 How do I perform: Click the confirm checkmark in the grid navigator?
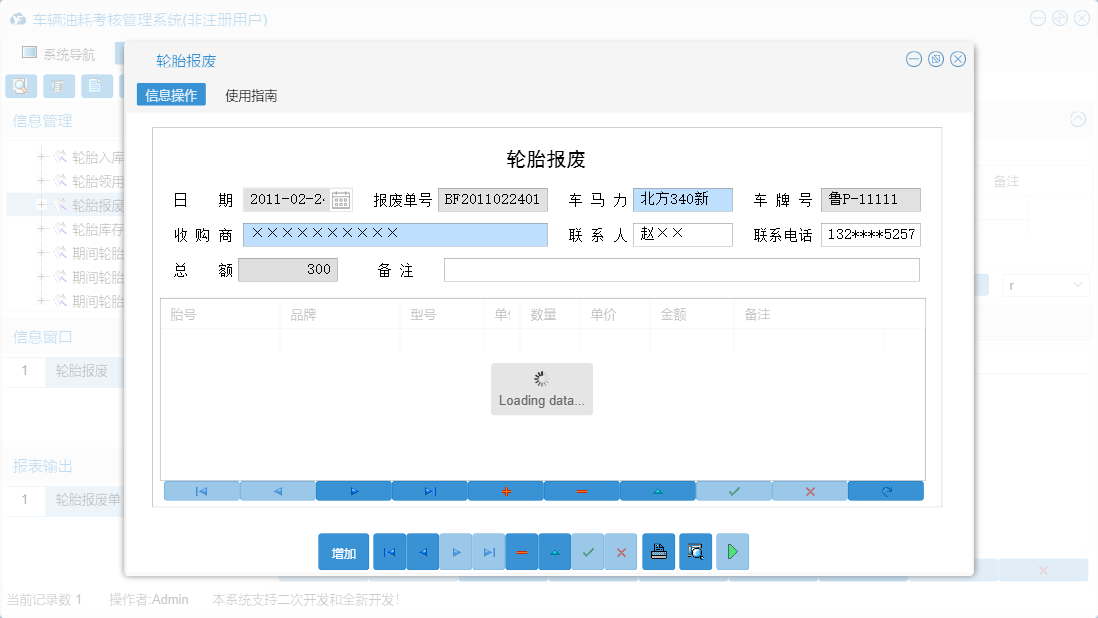coord(733,490)
